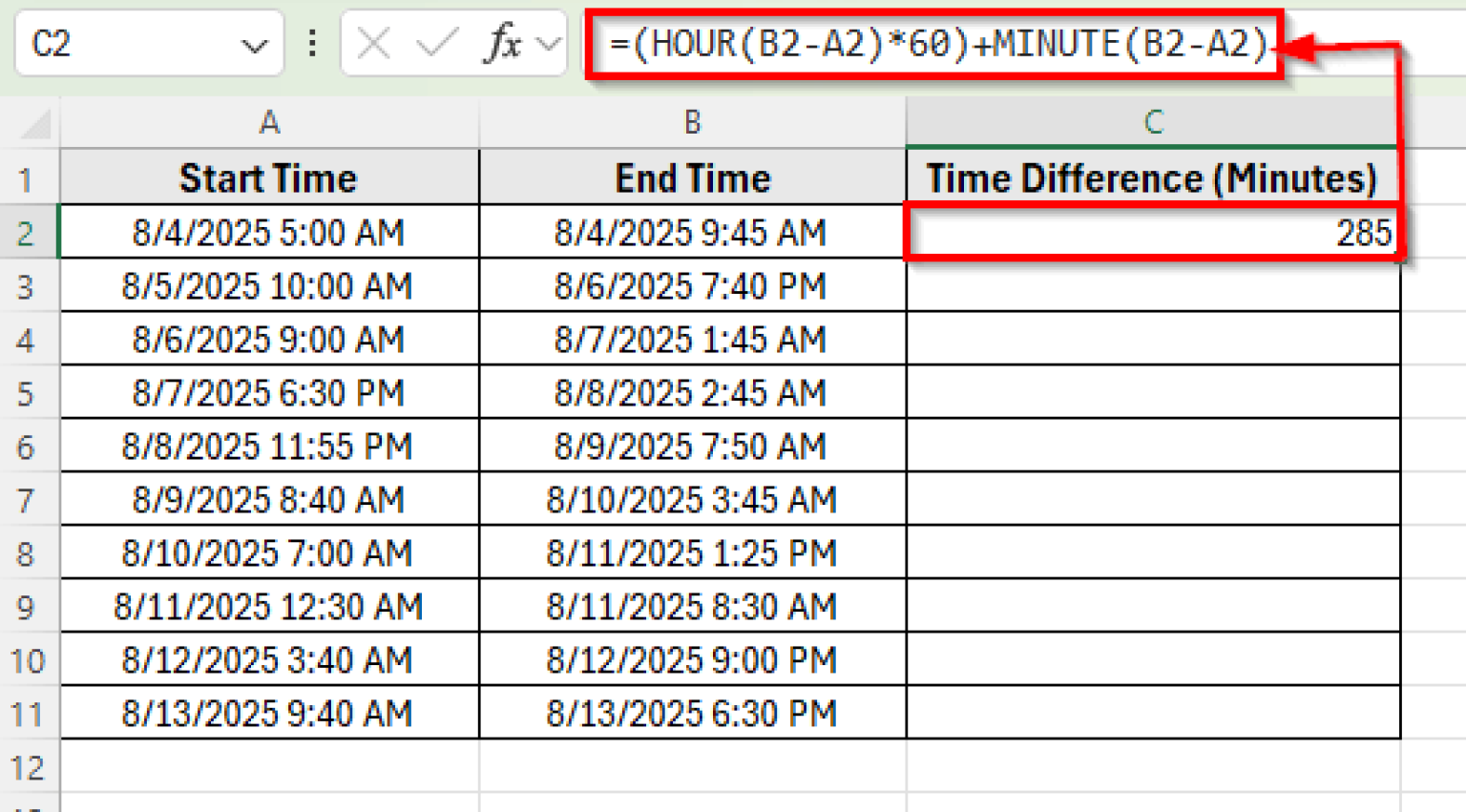
Task: Select the Time Difference (Minutes) header cell
Action: coord(1154,177)
